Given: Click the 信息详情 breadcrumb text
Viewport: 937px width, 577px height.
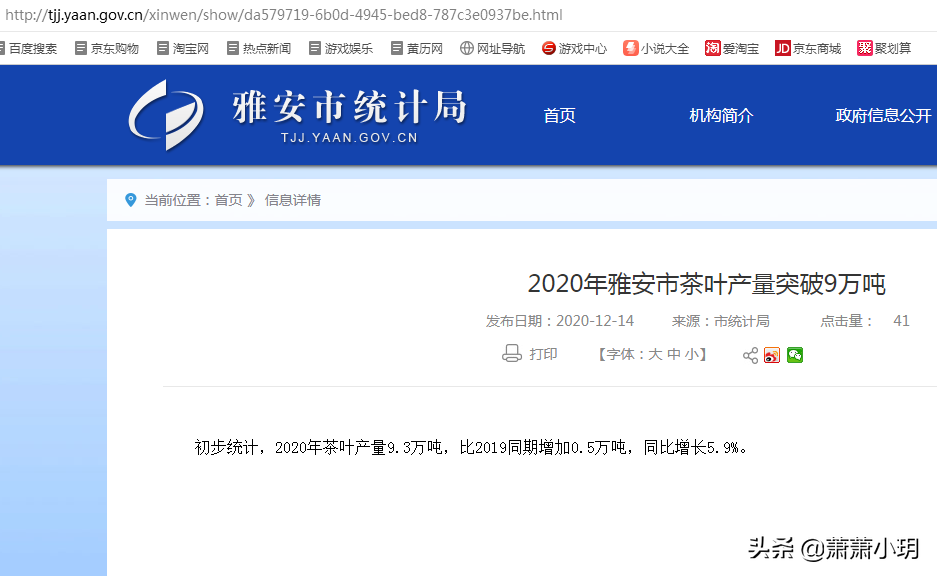Looking at the screenshot, I should coord(293,200).
